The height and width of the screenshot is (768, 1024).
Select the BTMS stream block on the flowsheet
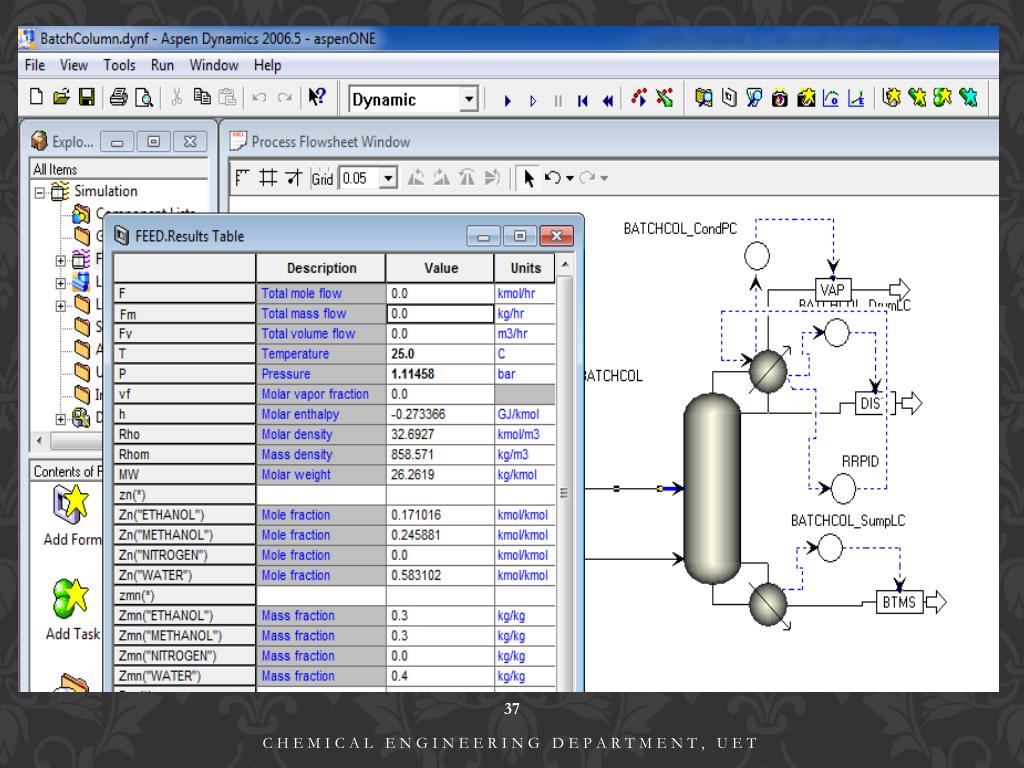[899, 602]
